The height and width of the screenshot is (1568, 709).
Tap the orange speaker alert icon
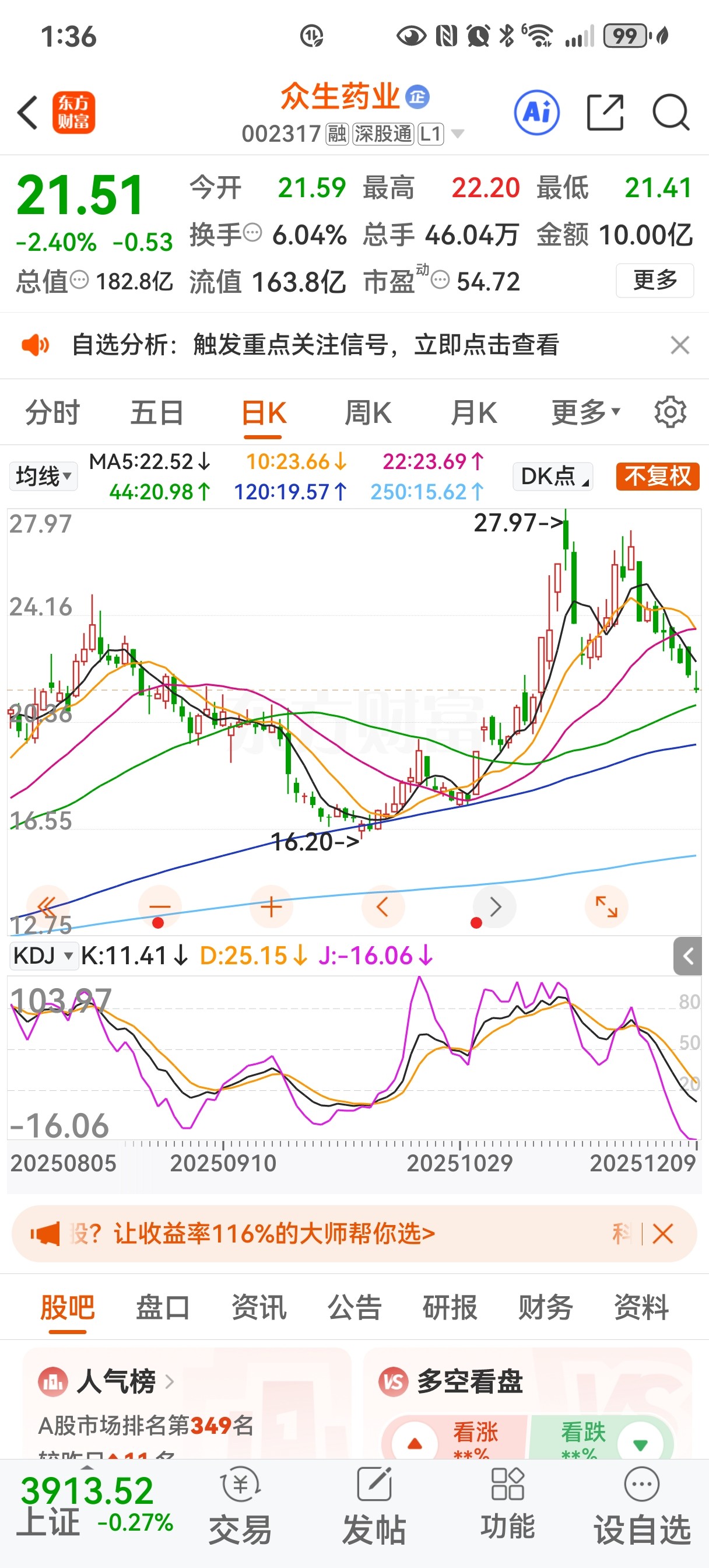point(36,345)
